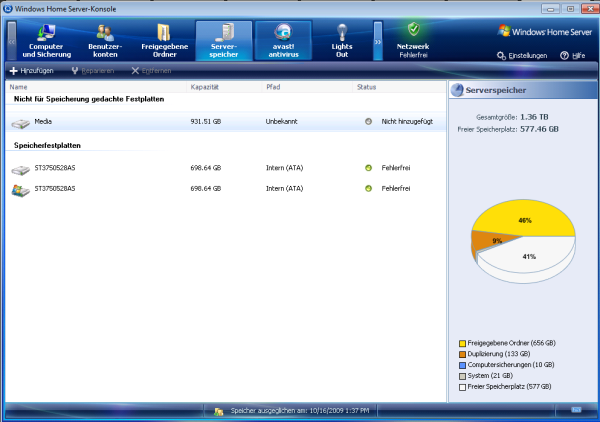Click the Unbekannt path cell
600x422 pixels.
tap(282, 122)
